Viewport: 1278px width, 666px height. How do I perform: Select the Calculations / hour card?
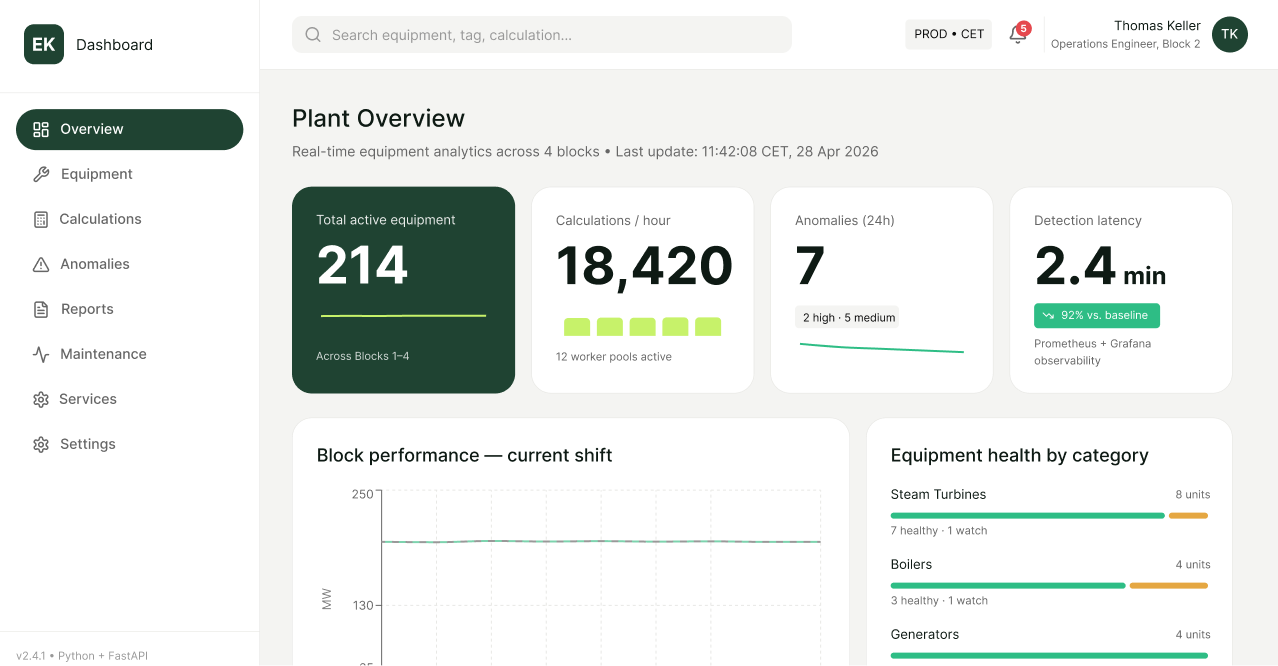click(x=642, y=290)
